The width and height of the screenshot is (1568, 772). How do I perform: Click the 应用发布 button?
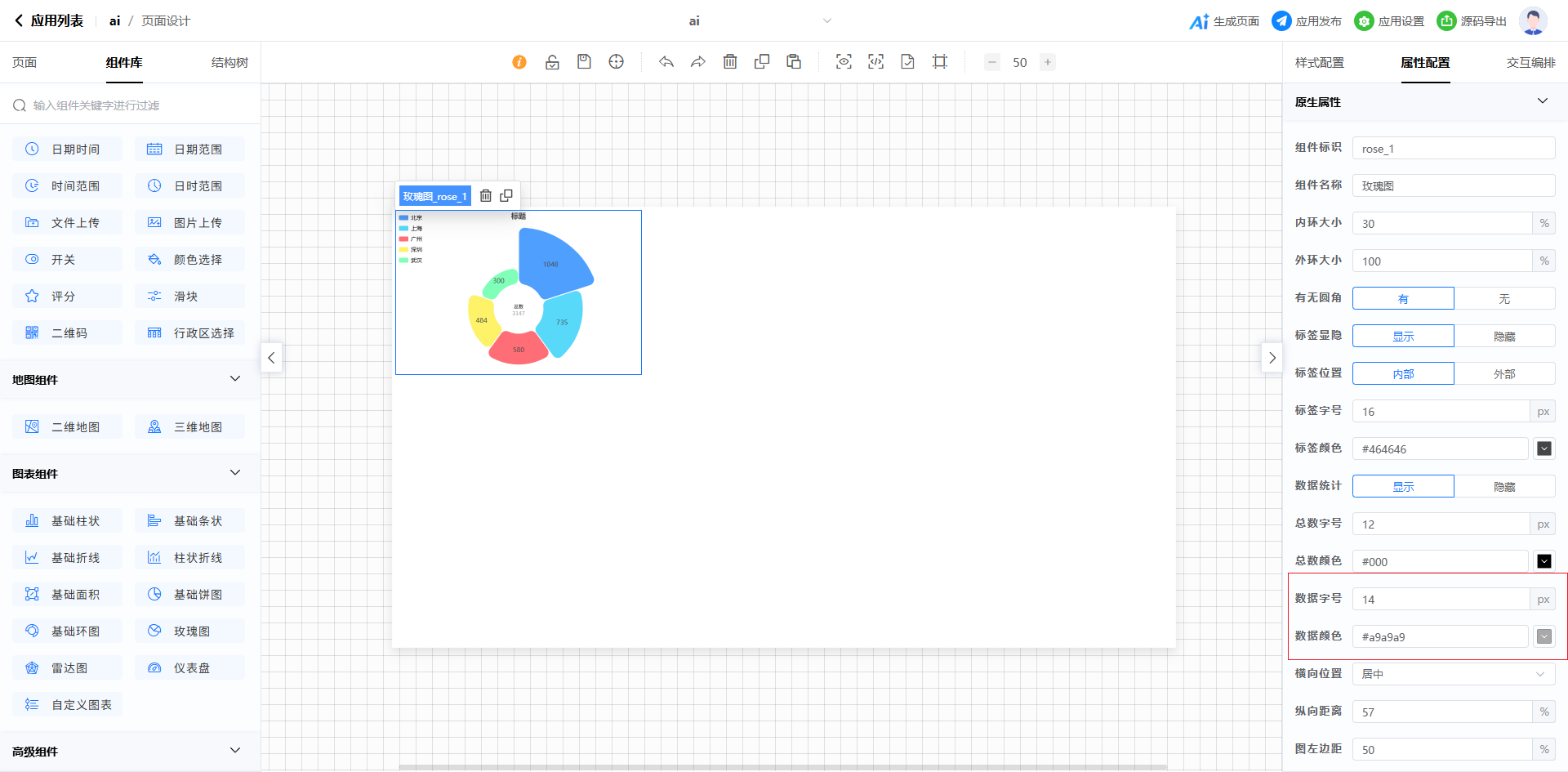point(1307,21)
